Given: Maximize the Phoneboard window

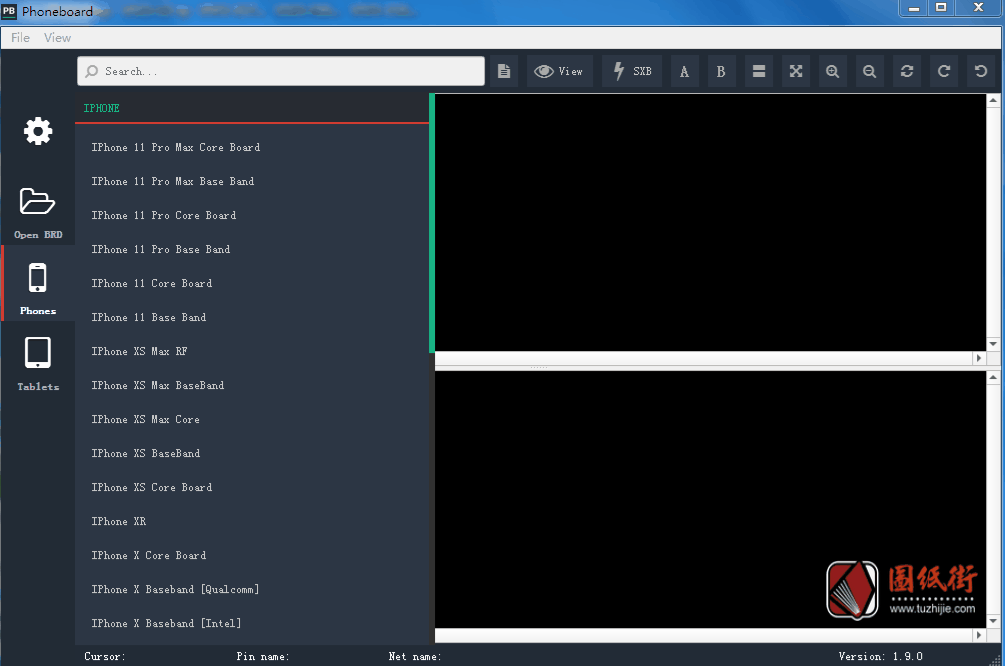Looking at the screenshot, I should click(x=942, y=8).
